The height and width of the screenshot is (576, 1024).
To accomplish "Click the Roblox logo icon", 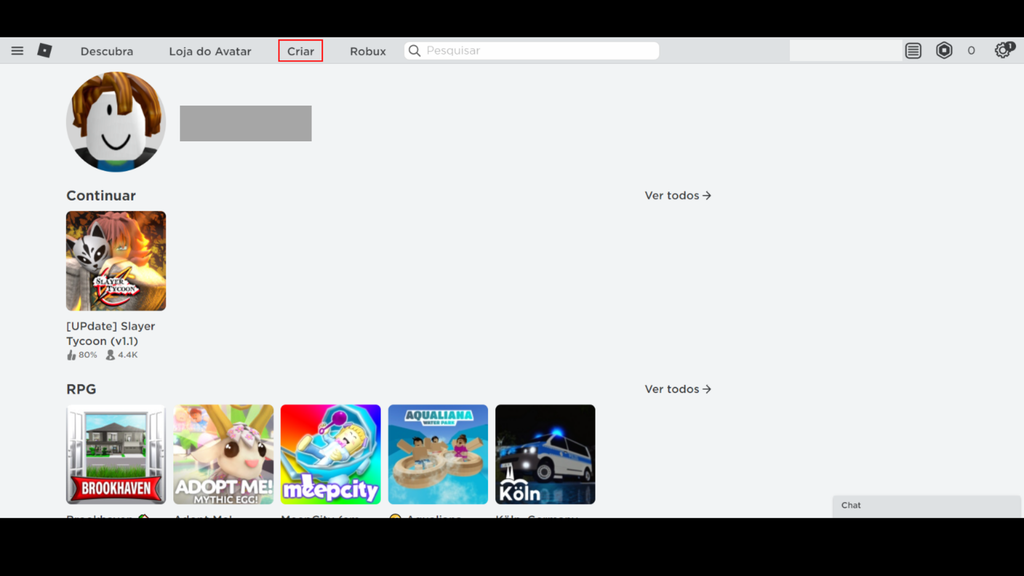I will (44, 50).
